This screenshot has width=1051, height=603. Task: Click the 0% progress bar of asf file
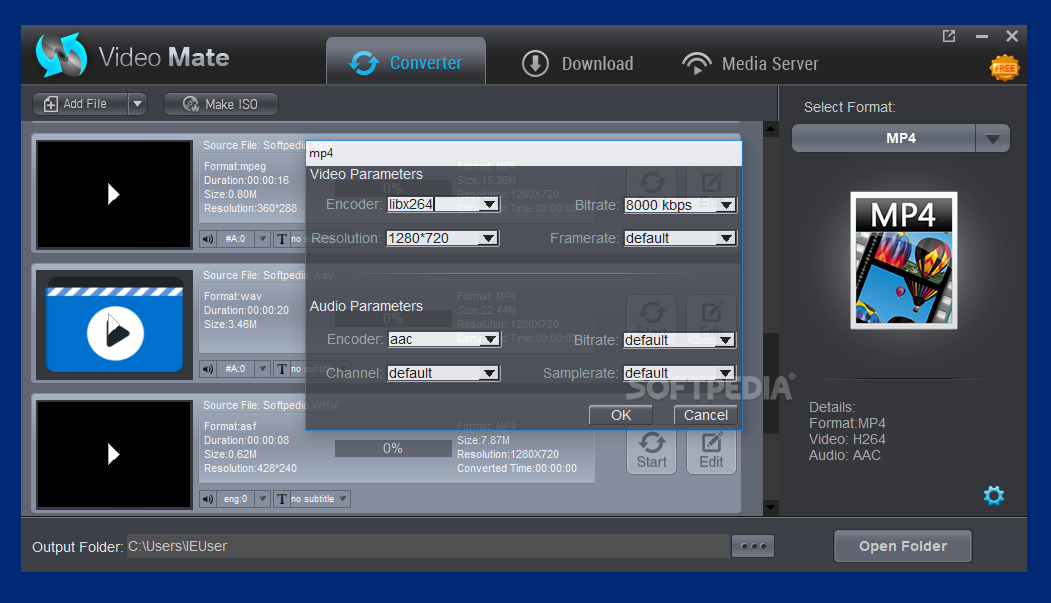393,448
